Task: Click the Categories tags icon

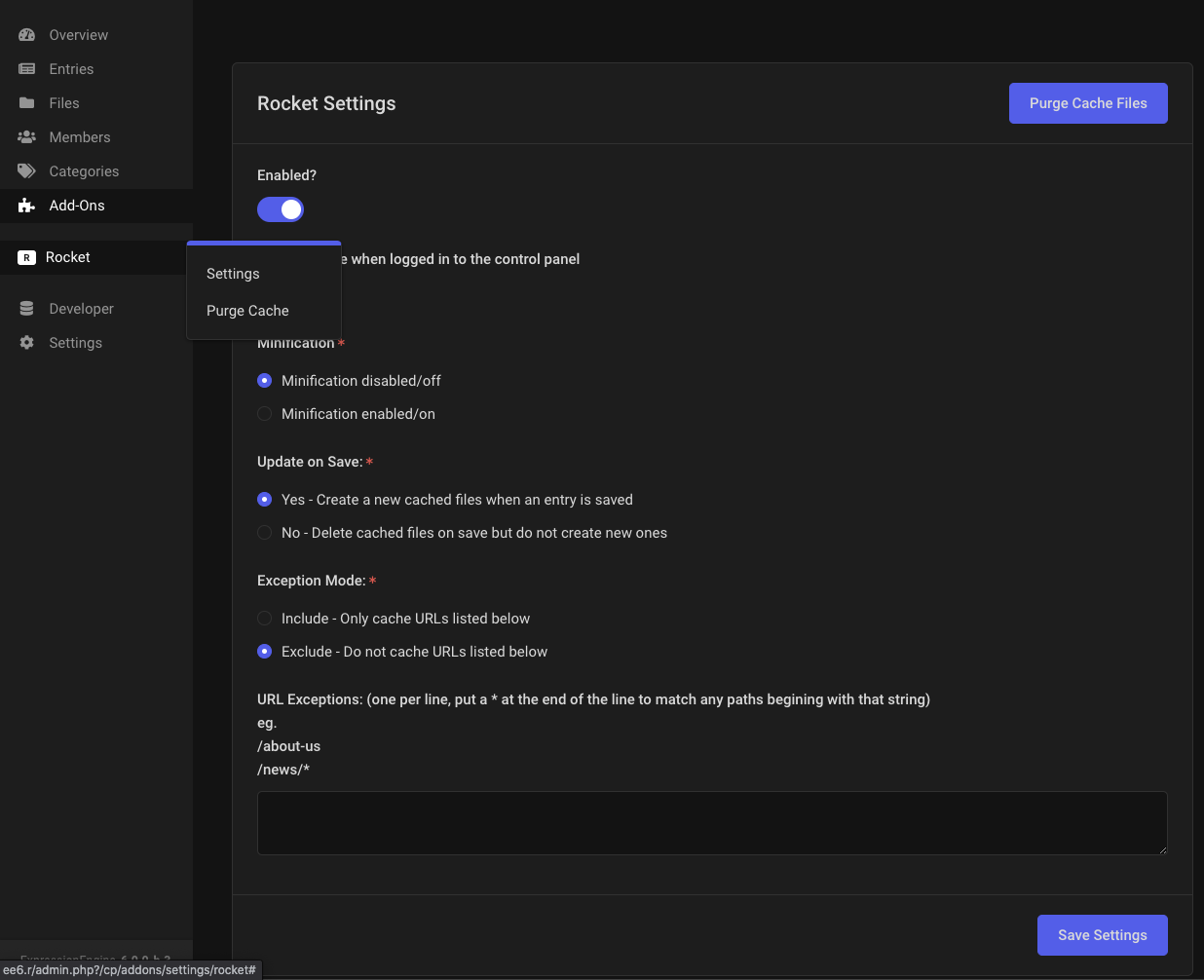Action: click(x=27, y=171)
